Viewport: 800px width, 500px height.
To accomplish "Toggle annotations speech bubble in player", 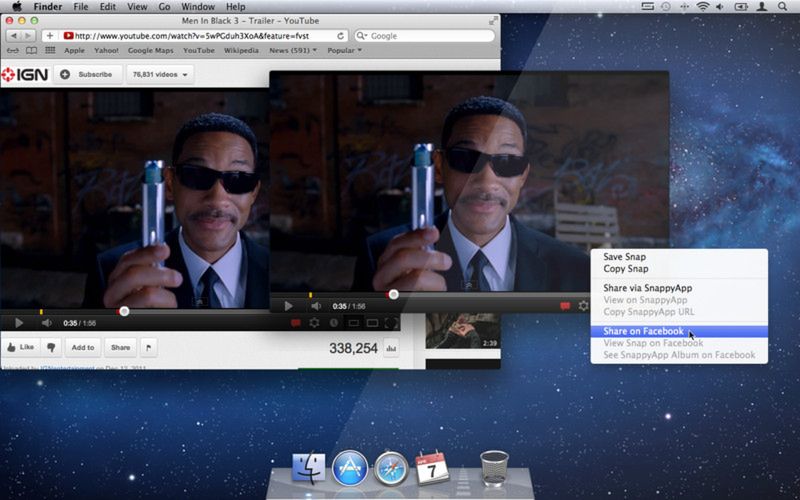I will pos(295,323).
